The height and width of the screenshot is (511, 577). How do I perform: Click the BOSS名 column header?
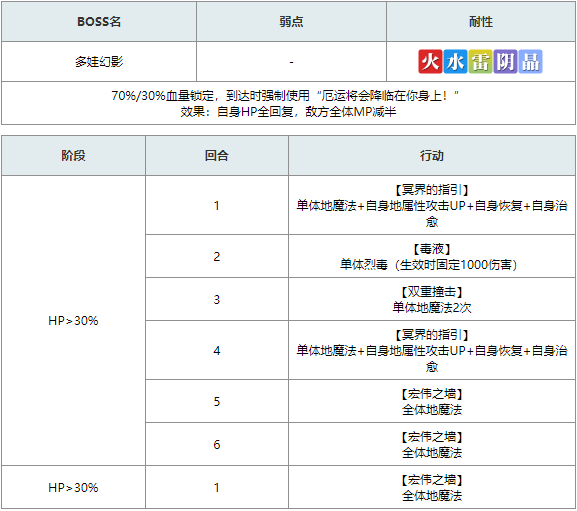click(99, 21)
